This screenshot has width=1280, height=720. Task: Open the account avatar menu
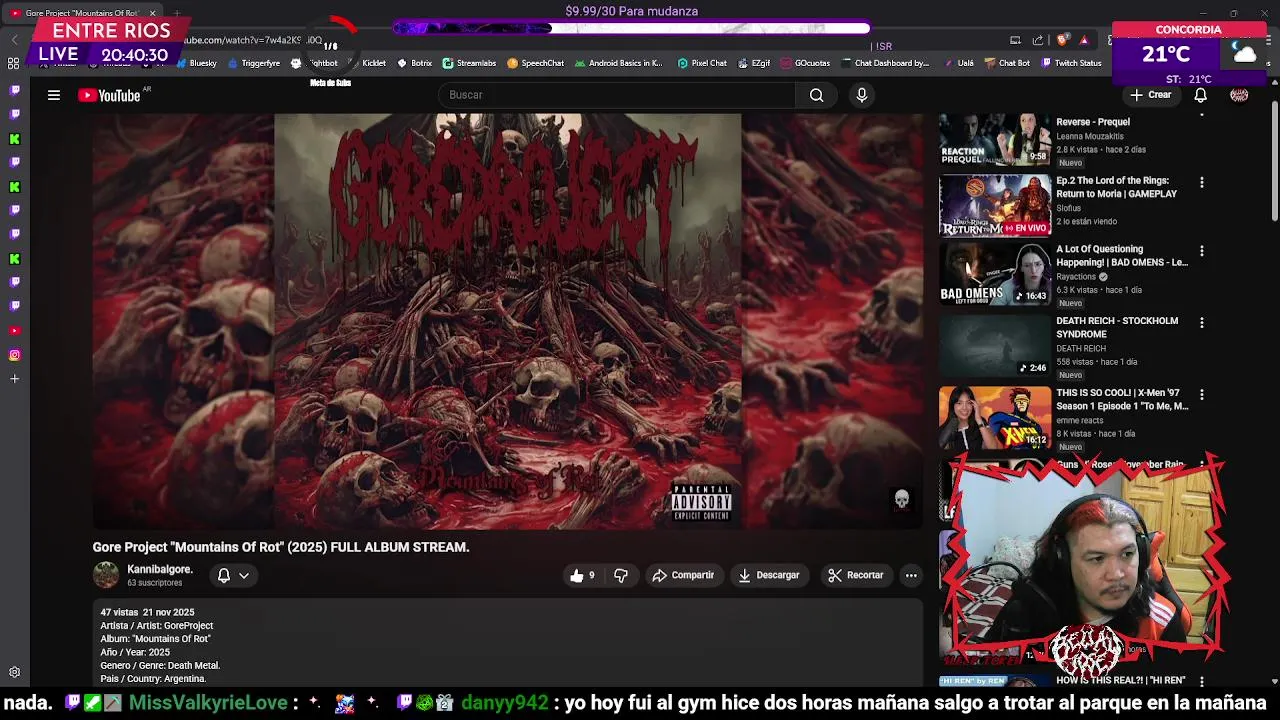click(1239, 95)
